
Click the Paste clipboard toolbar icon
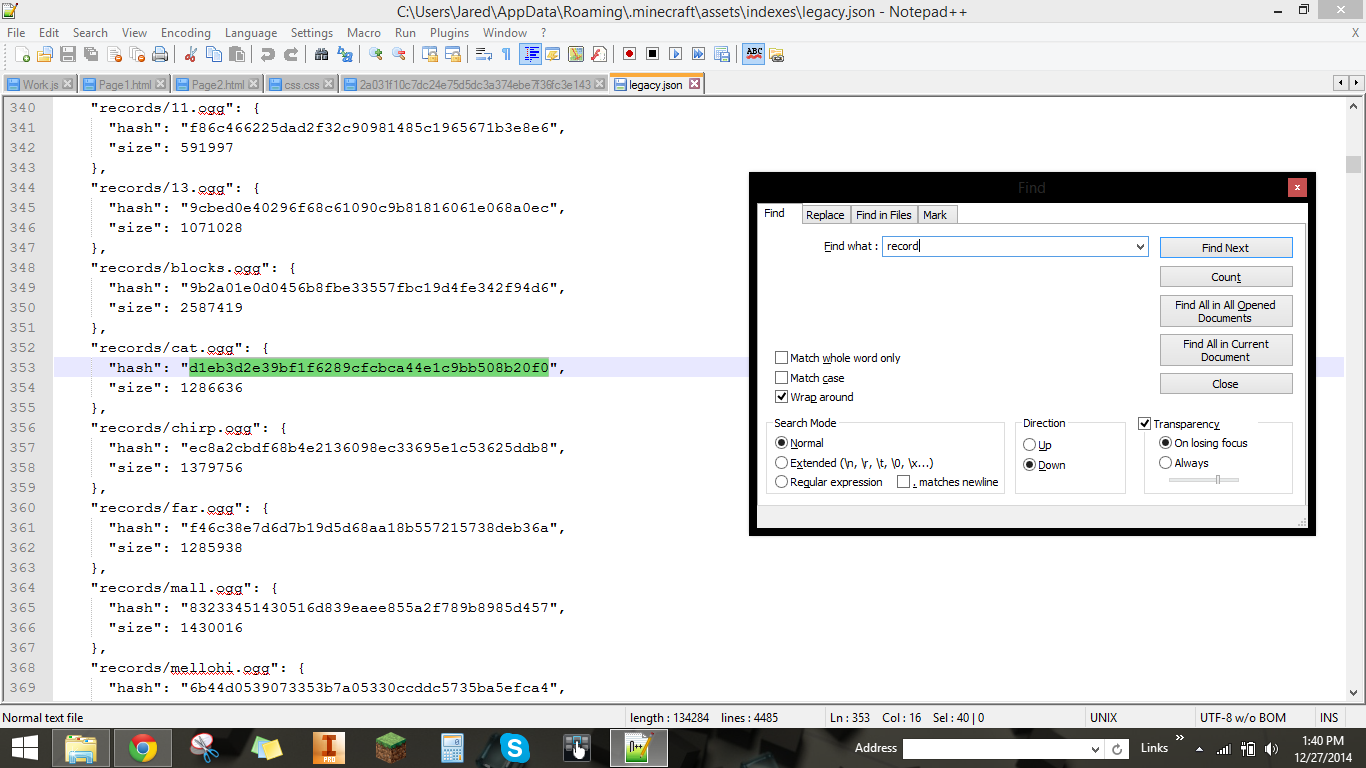coord(237,54)
